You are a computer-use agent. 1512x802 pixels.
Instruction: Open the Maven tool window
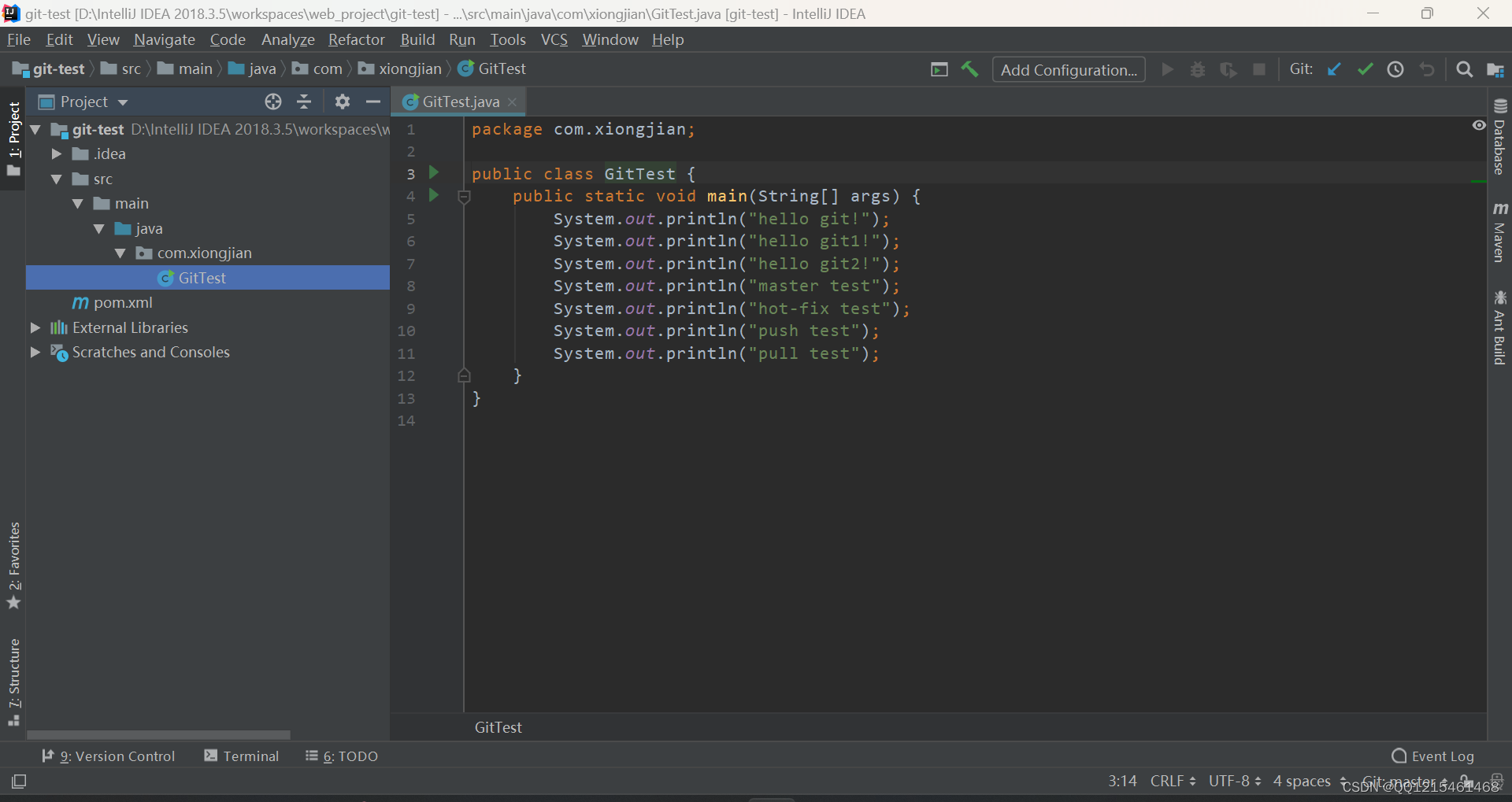pos(1499,231)
